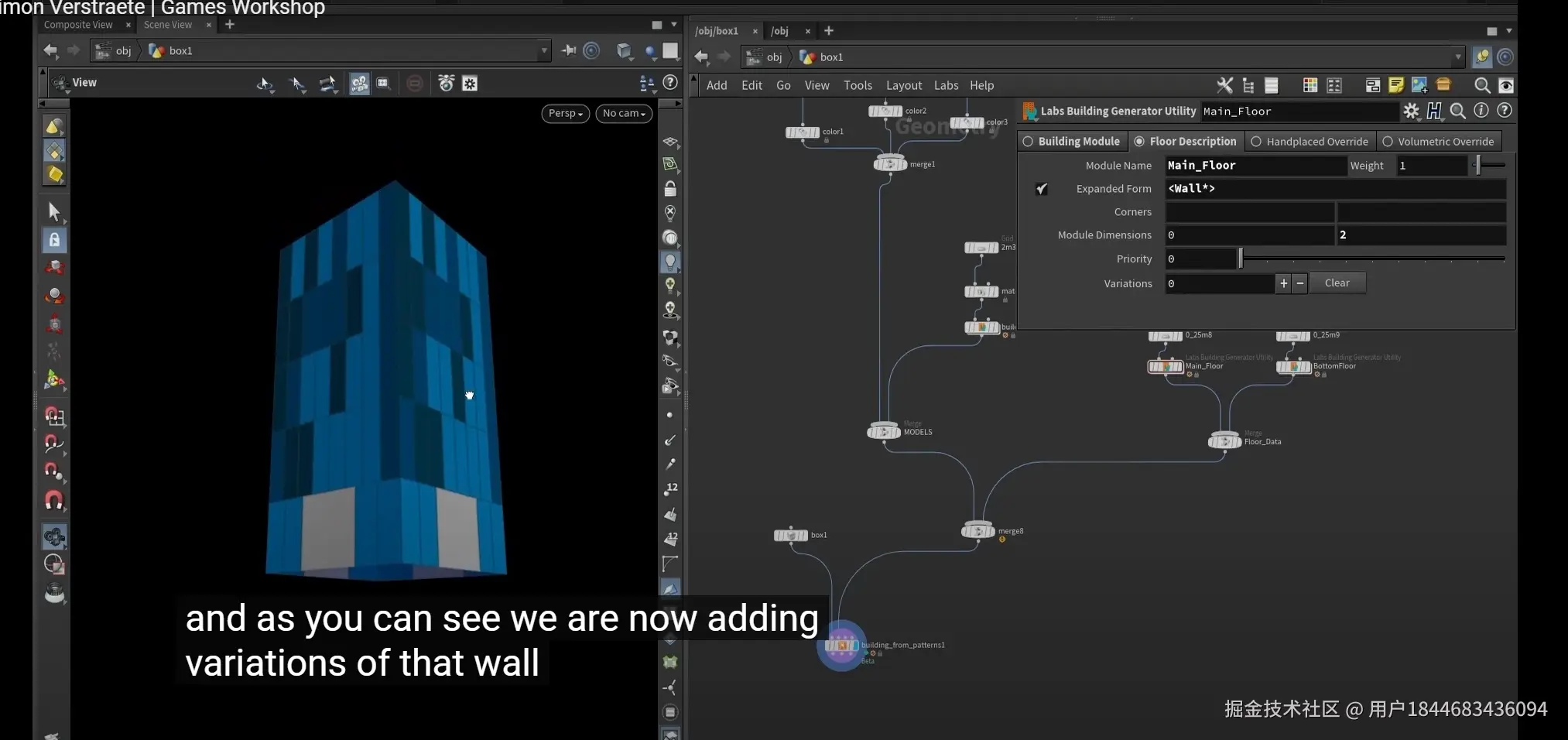Open scene view pane options arrow

673,25
